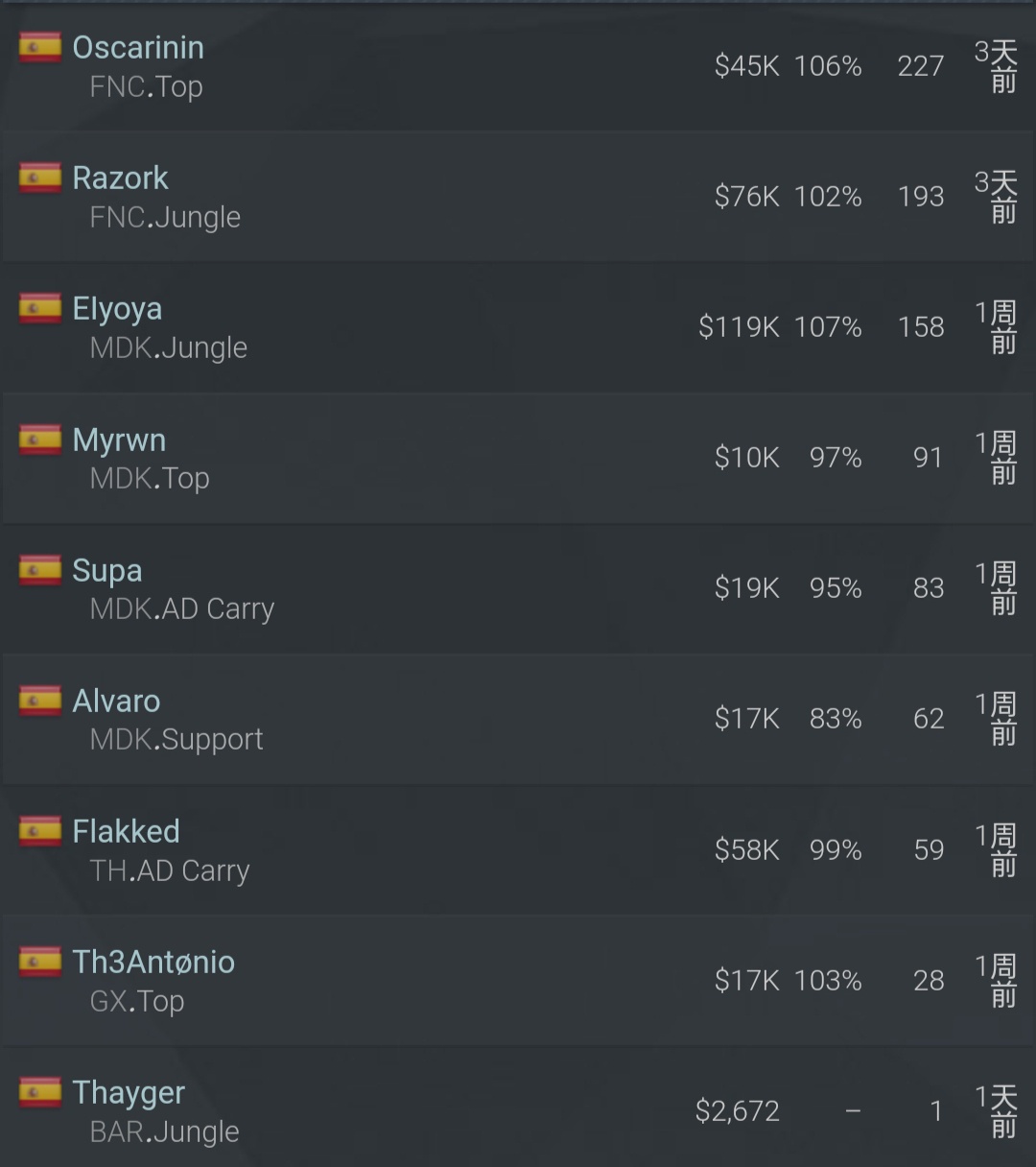Click the Spain flag beside Flakked
The image size is (1036, 1167).
coord(40,831)
